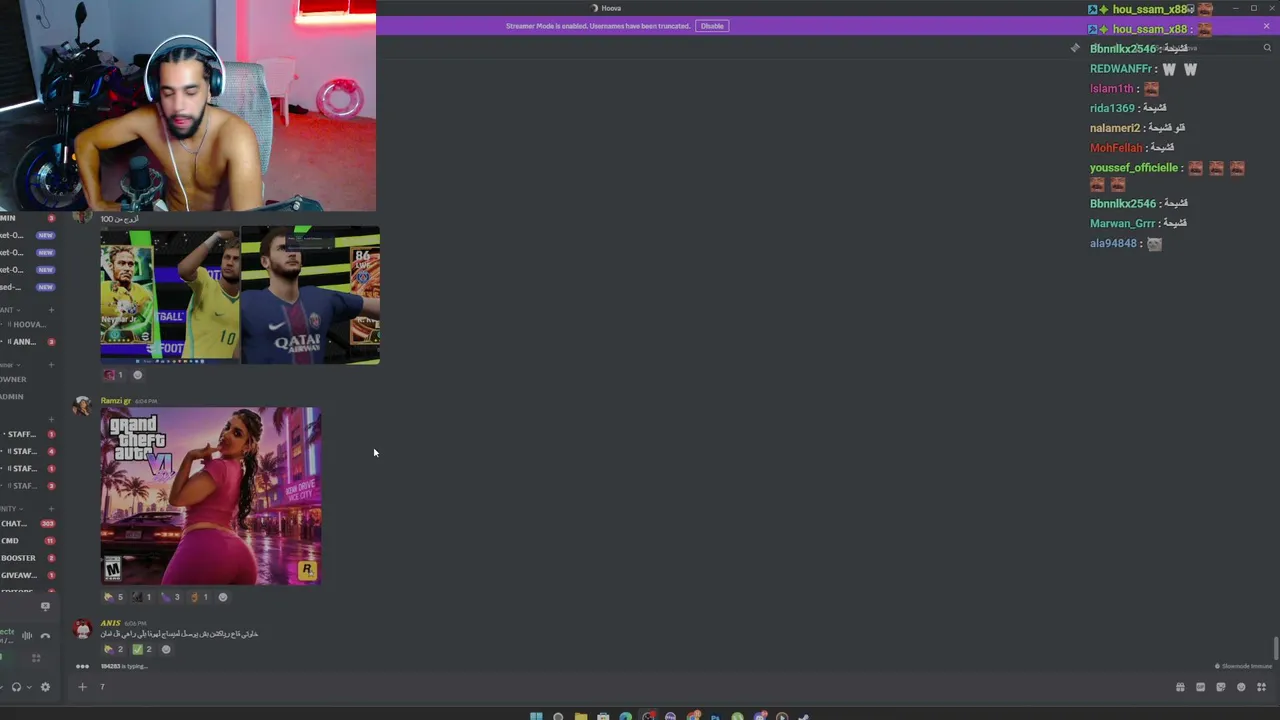Open the HOOVA... channel in sidebar
The width and height of the screenshot is (1280, 720).
point(28,325)
